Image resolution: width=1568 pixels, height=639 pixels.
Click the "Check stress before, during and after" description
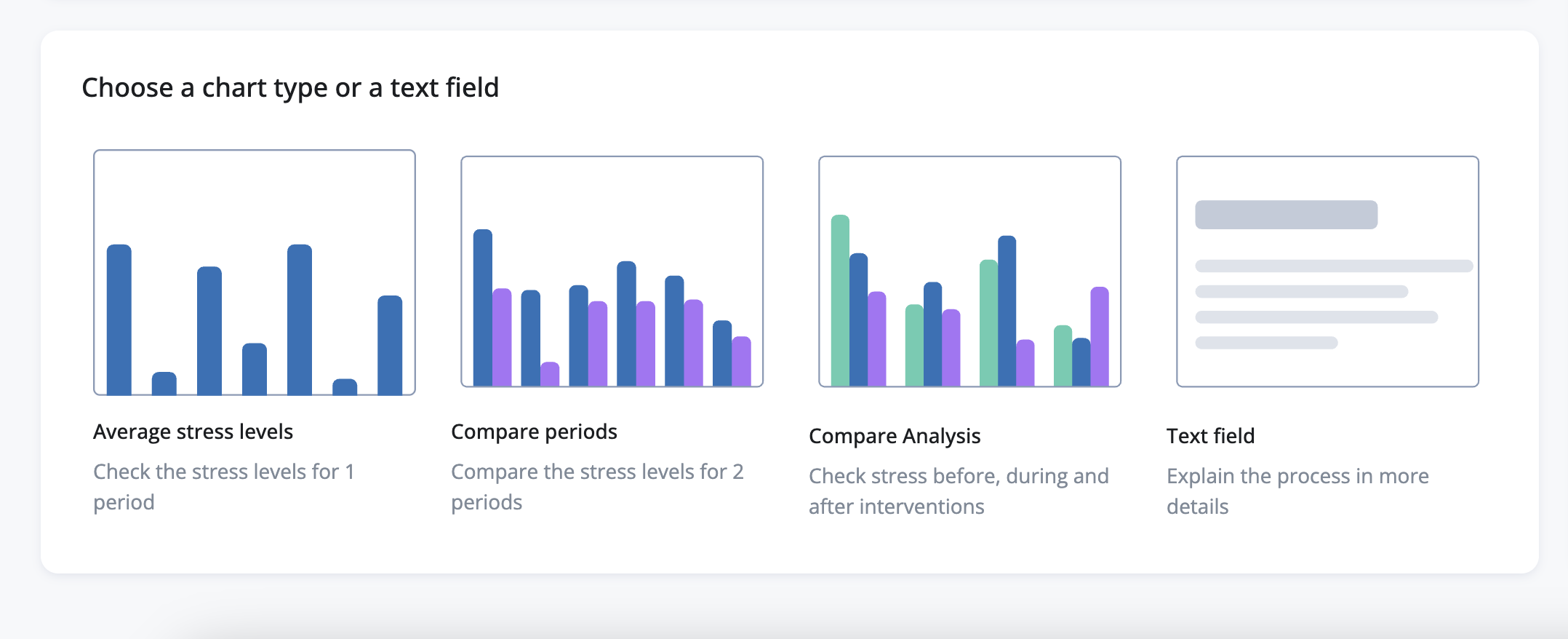pos(959,491)
